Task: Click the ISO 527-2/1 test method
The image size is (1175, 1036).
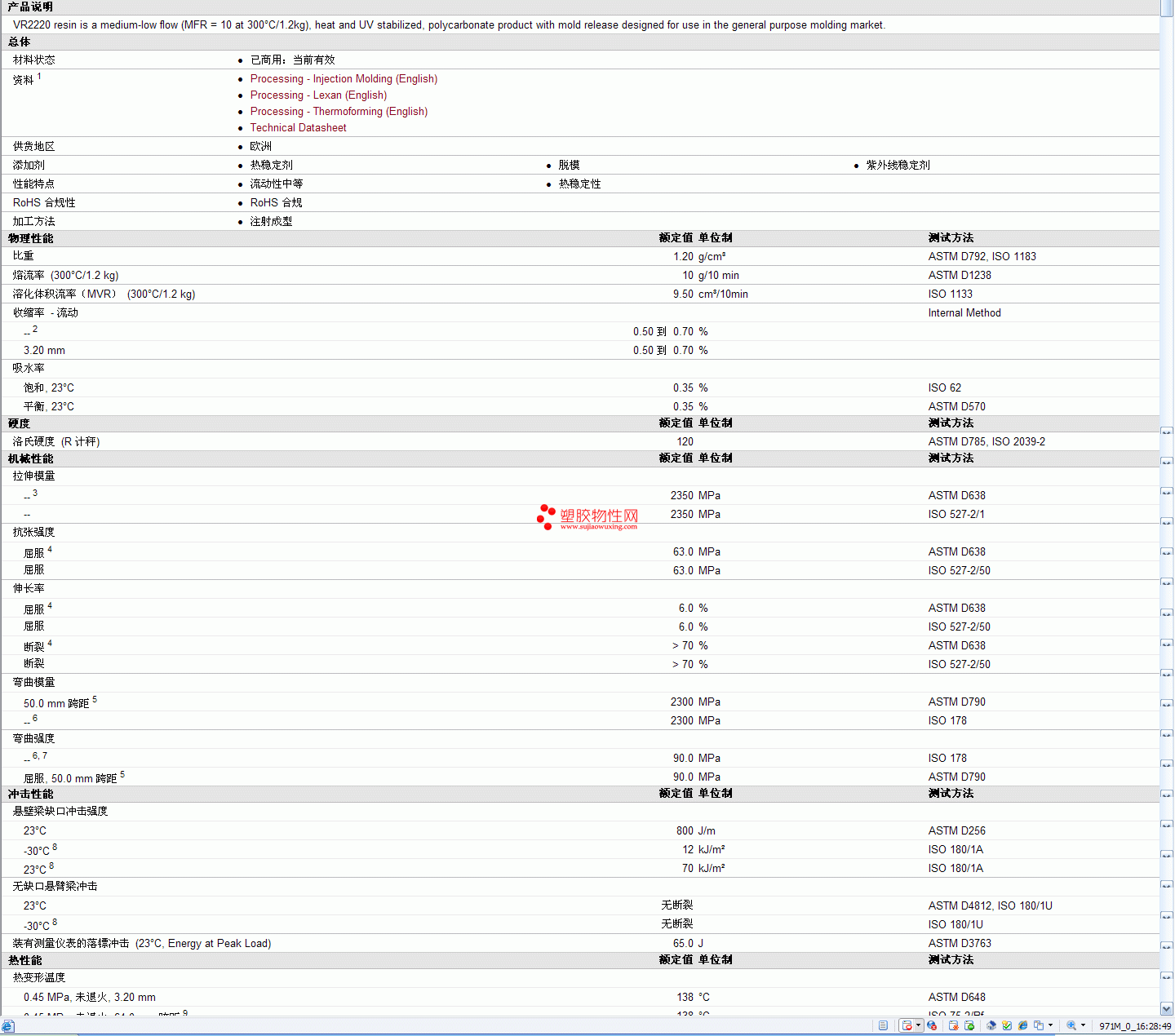Action: tap(956, 515)
